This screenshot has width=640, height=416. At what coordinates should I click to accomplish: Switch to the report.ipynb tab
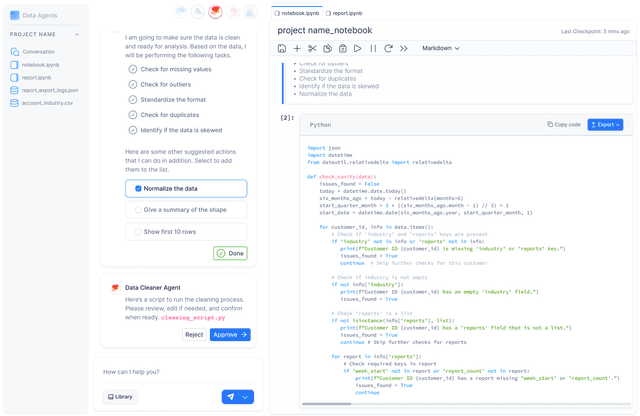344,13
